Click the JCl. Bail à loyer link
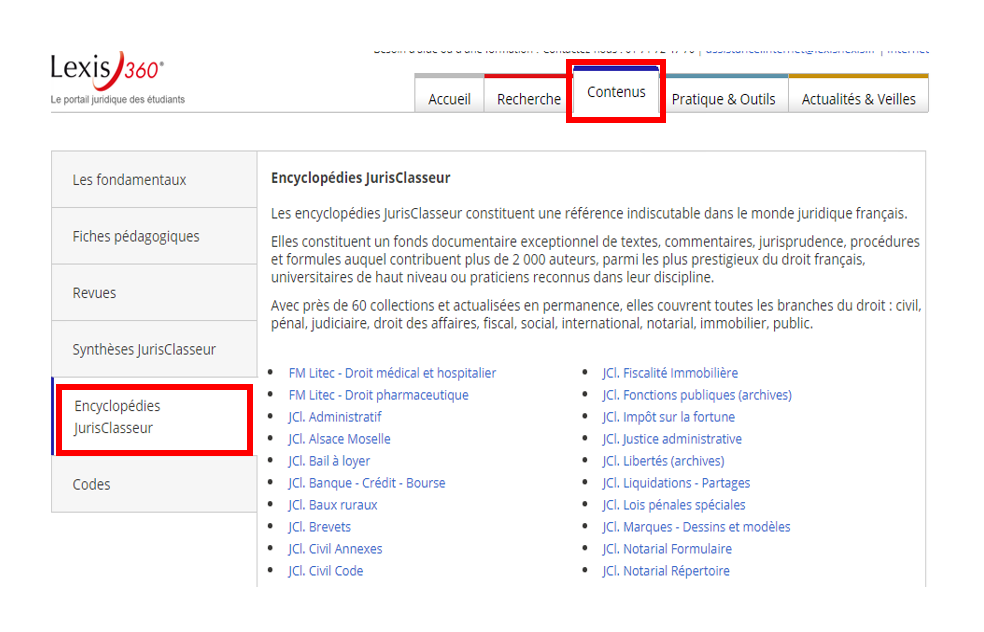Image resolution: width=984 pixels, height=632 pixels. click(x=329, y=461)
